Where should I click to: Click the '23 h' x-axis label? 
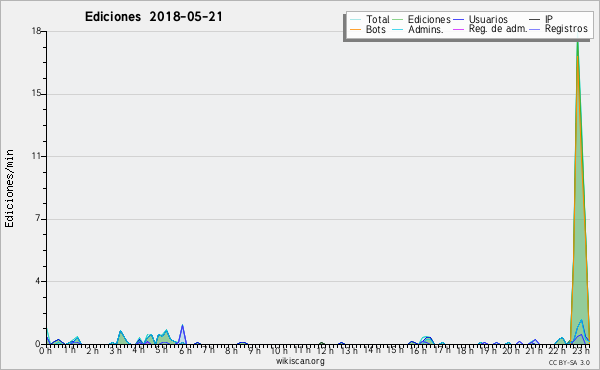580,350
